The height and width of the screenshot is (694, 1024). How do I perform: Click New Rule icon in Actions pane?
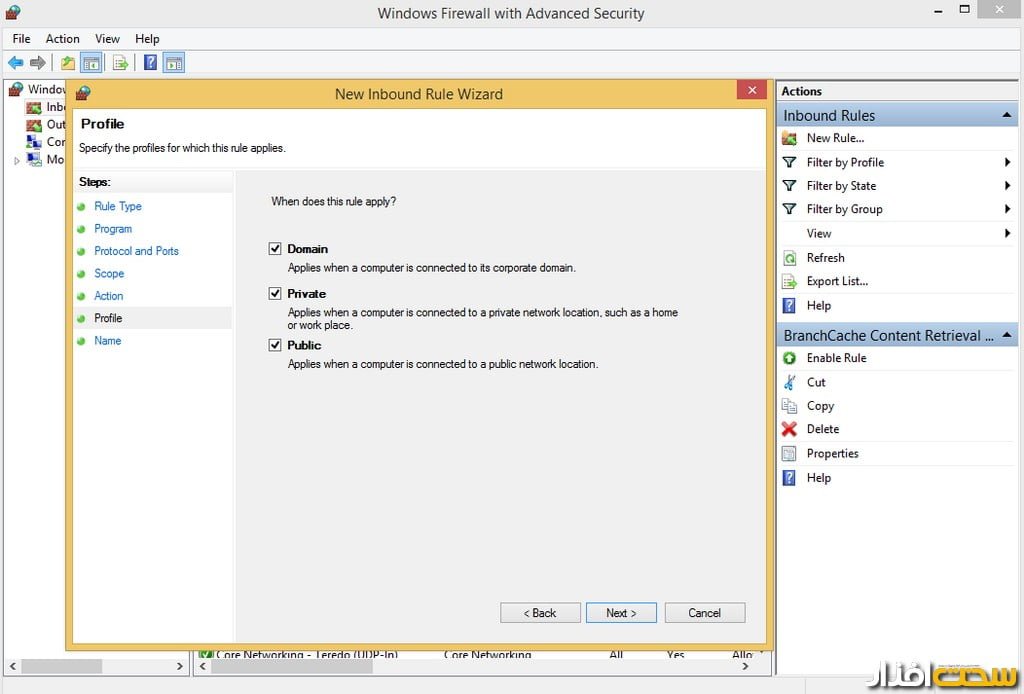[789, 138]
